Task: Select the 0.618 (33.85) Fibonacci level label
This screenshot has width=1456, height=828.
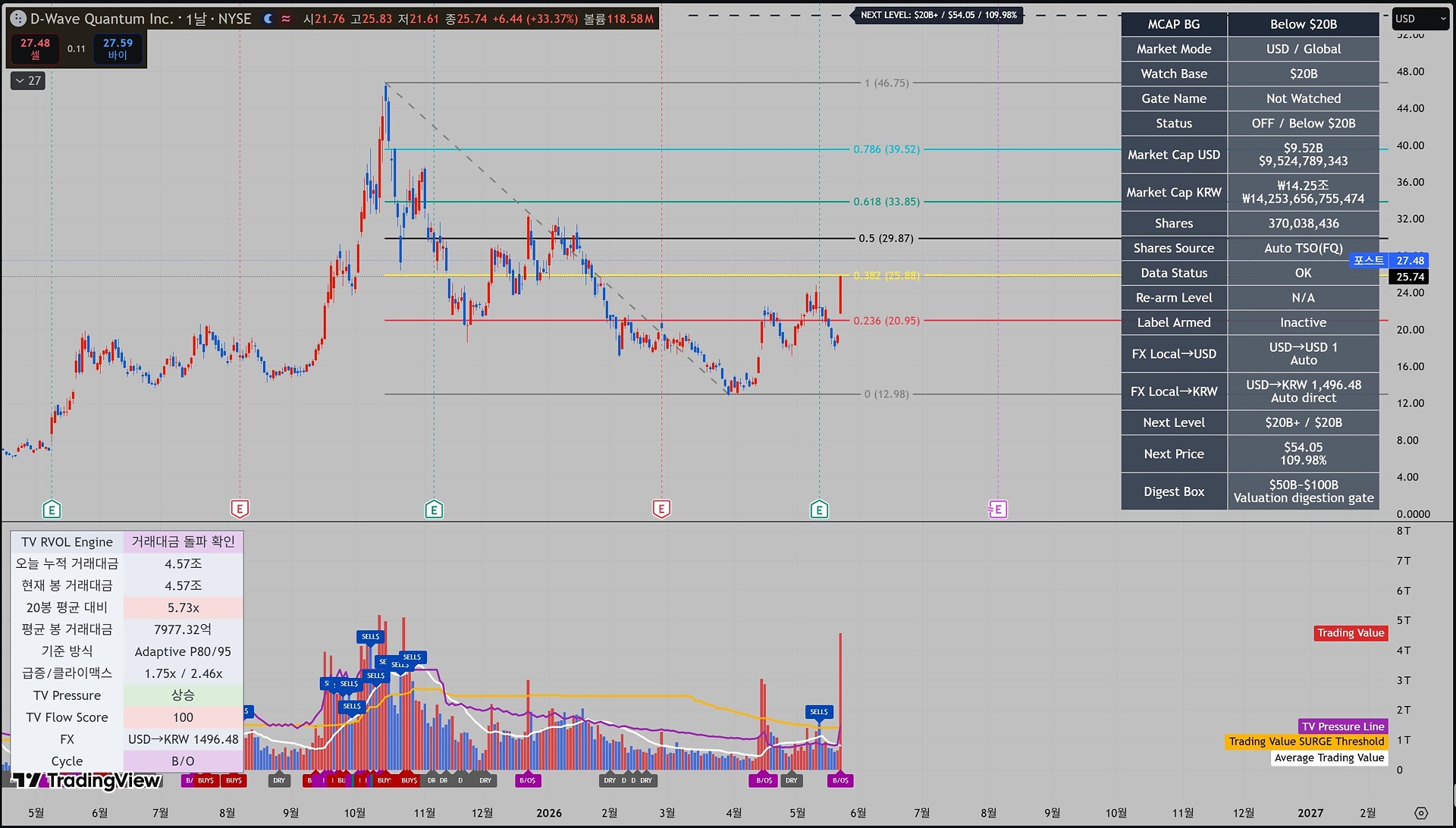Action: coord(886,202)
